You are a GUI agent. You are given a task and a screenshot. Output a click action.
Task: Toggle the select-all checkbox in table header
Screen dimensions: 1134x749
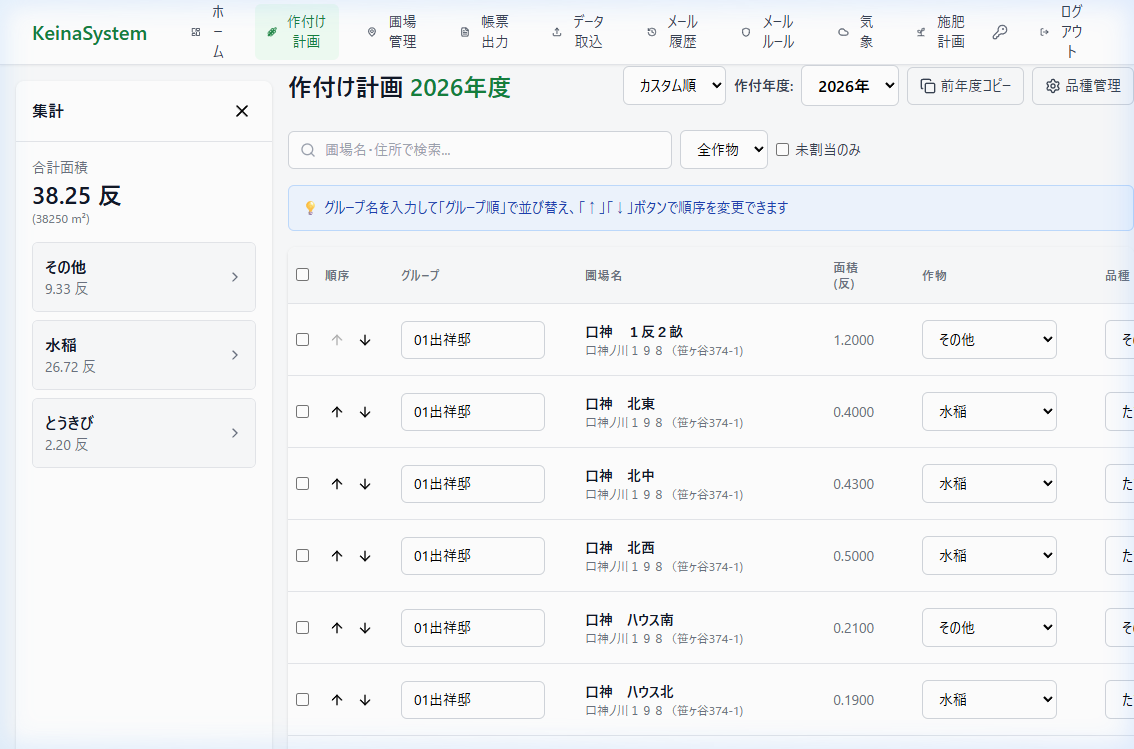(303, 275)
